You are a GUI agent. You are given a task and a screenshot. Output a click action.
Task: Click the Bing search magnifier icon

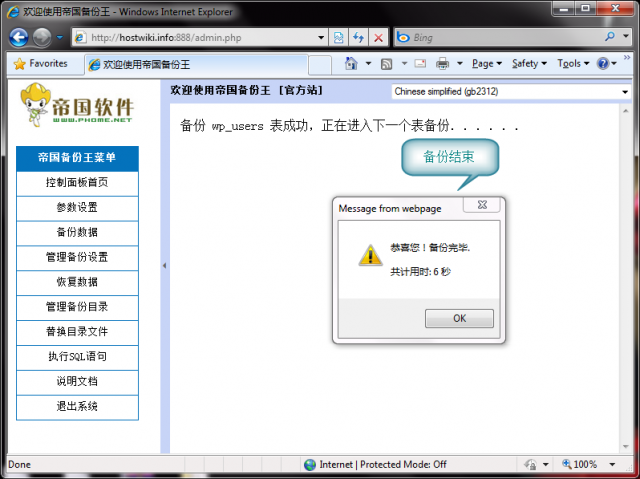tap(610, 37)
